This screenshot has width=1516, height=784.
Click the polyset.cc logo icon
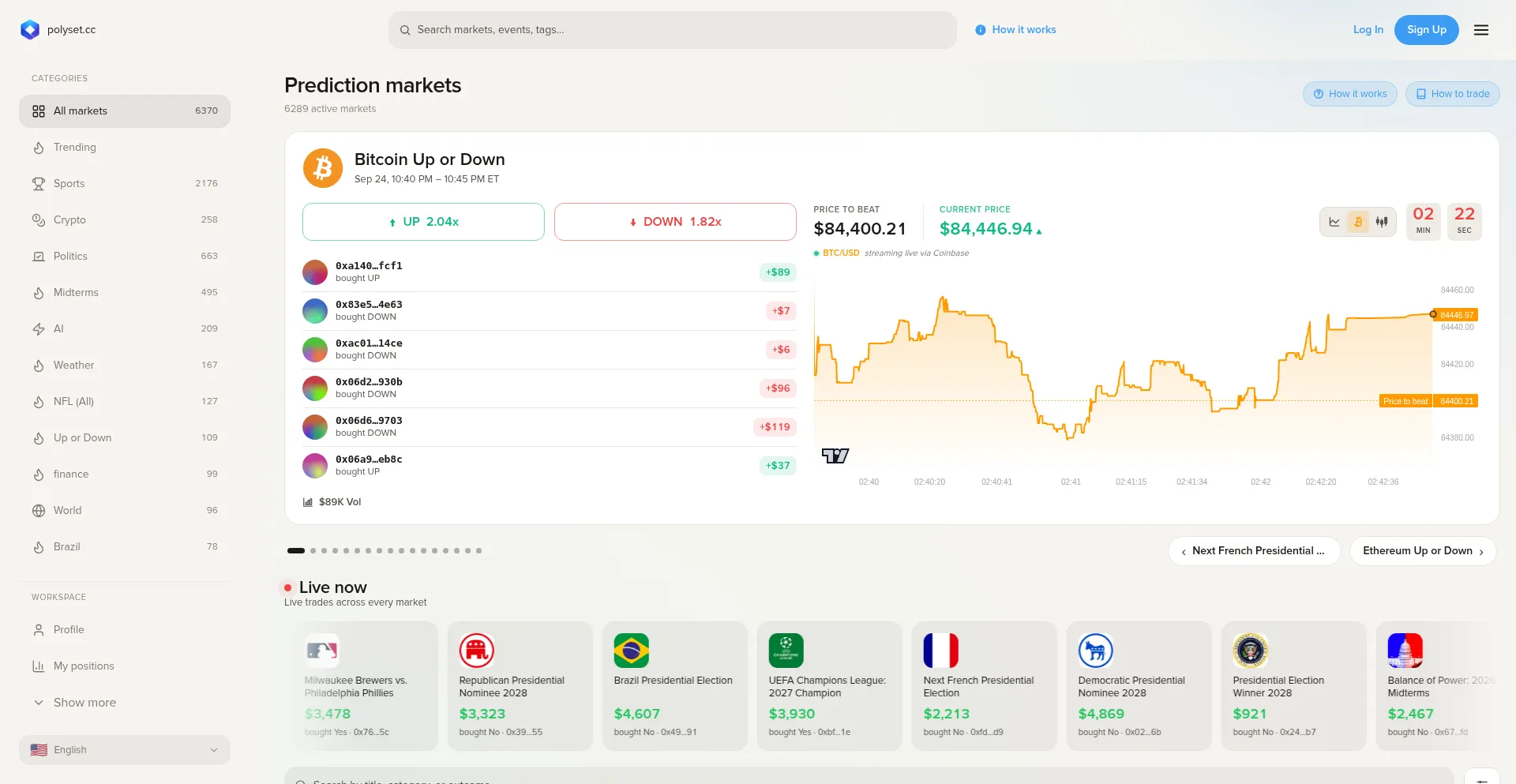pyautogui.click(x=30, y=30)
